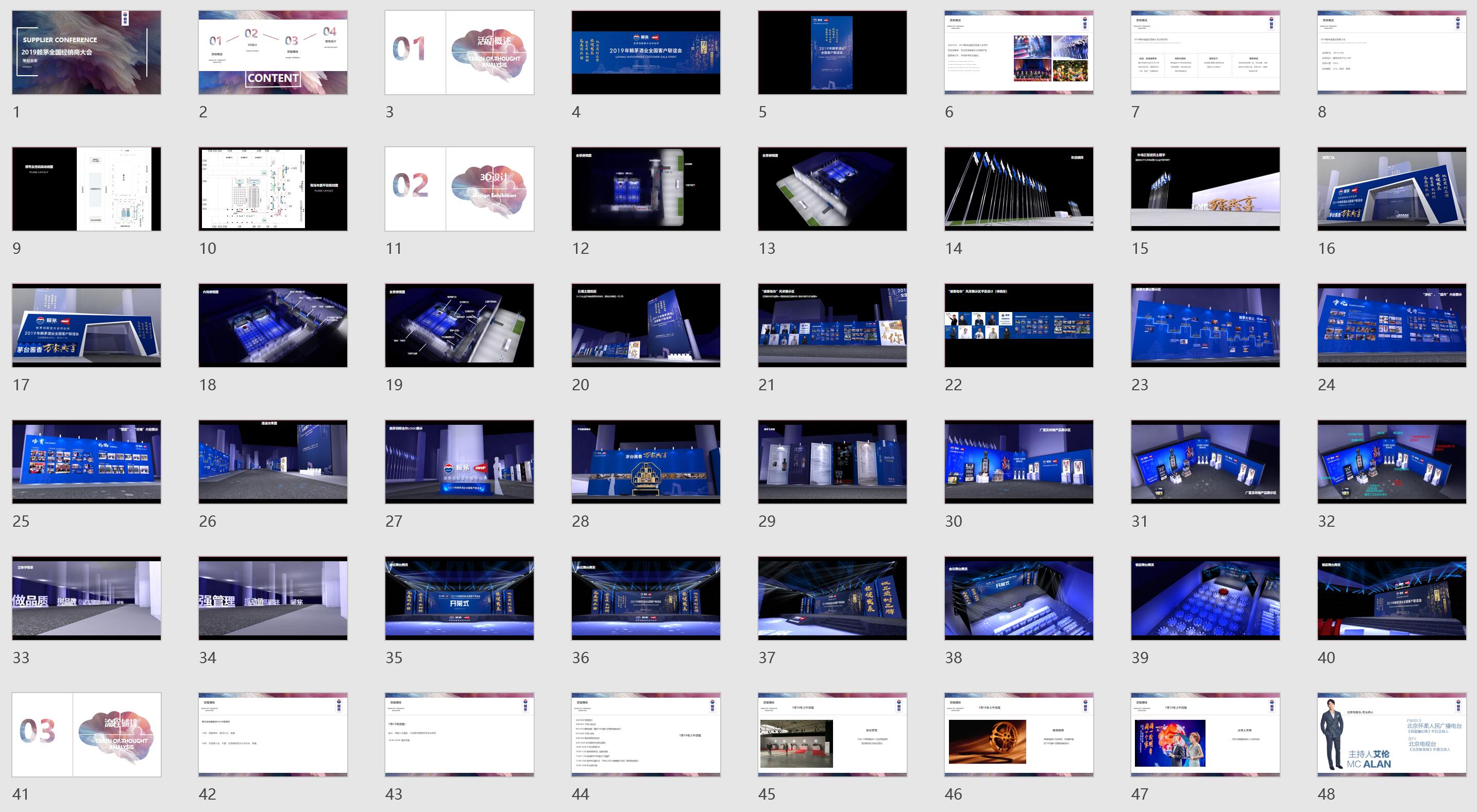Select slide 38 audience seating view
Viewport: 1477px width, 812px height.
(x=1019, y=598)
